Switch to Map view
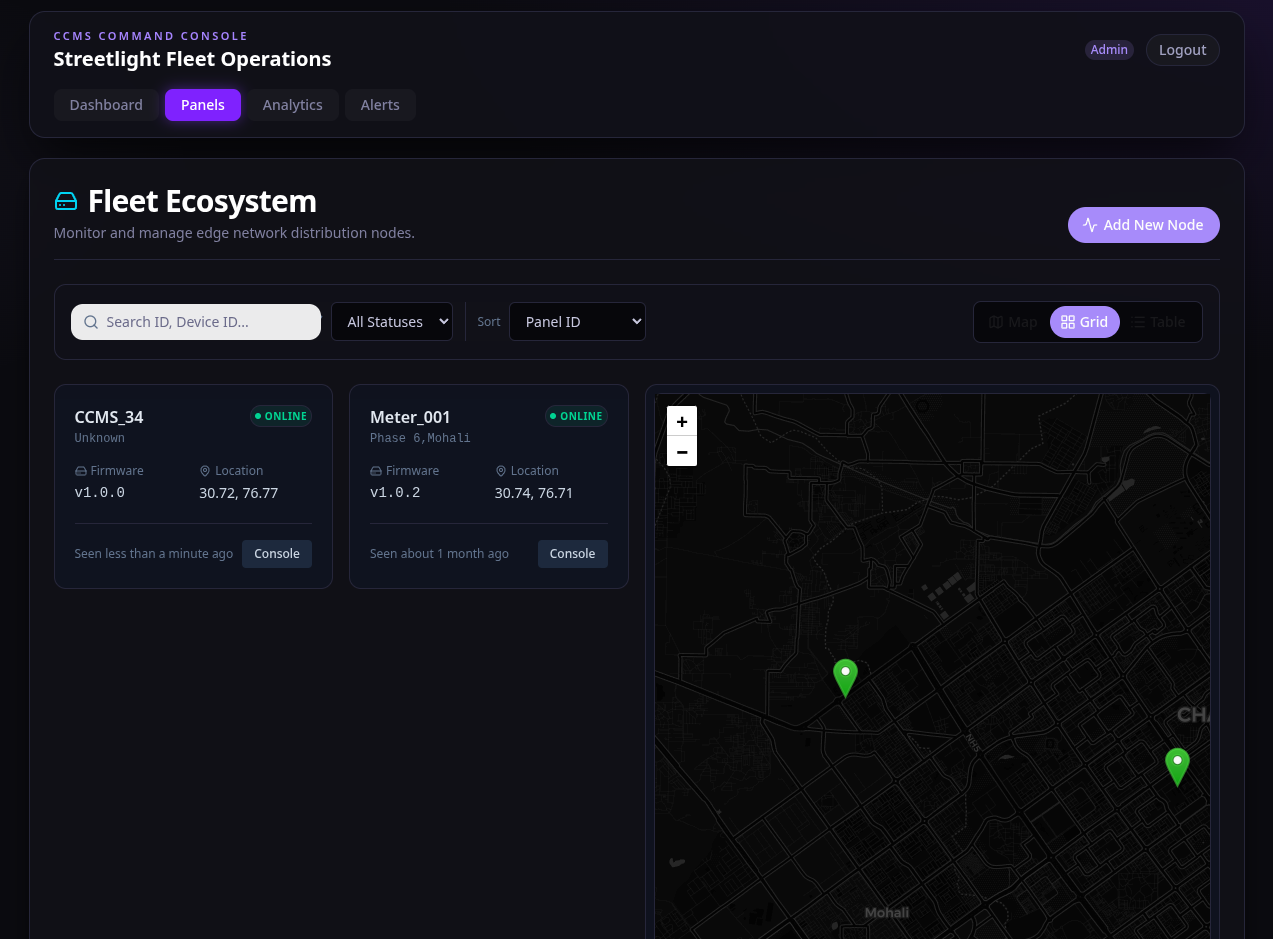Image resolution: width=1273 pixels, height=939 pixels. [x=1013, y=322]
